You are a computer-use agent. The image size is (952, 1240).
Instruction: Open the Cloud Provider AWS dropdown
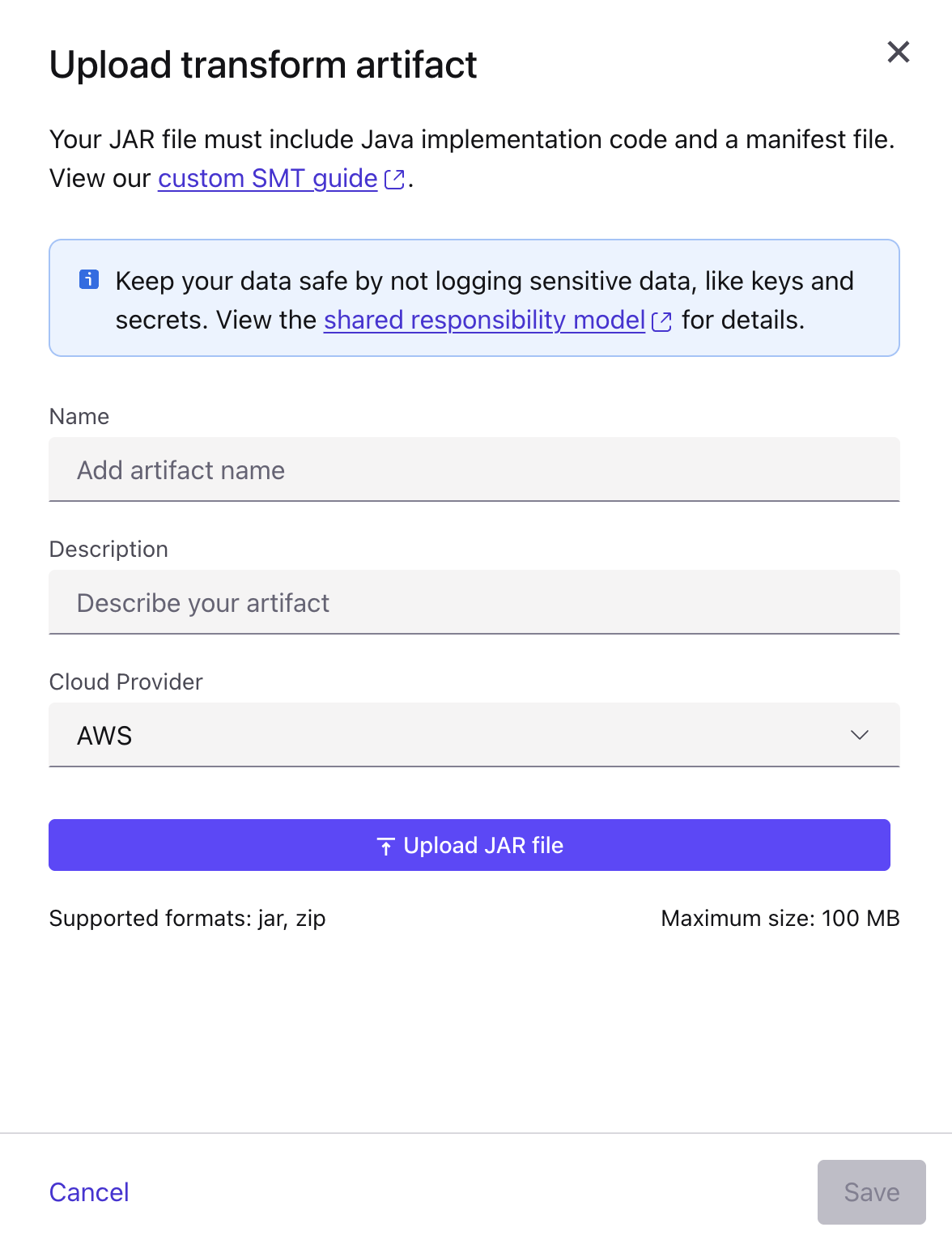[x=474, y=735]
